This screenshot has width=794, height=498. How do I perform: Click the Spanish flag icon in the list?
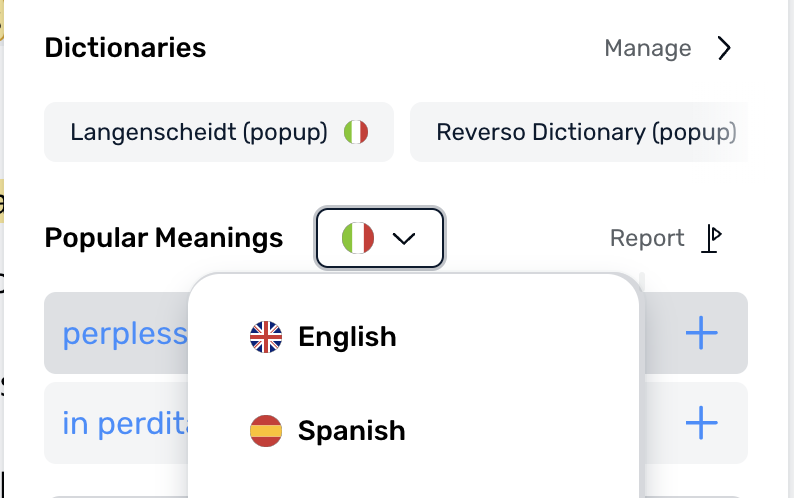(x=266, y=431)
